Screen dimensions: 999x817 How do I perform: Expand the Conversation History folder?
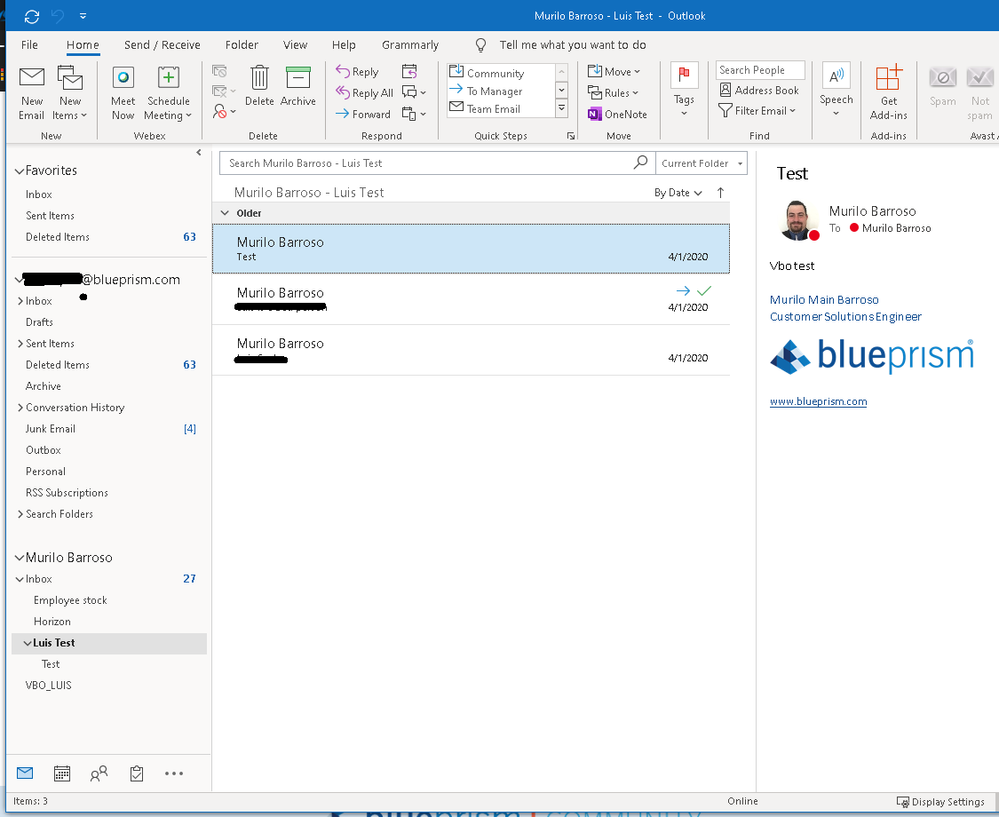[x=20, y=408]
